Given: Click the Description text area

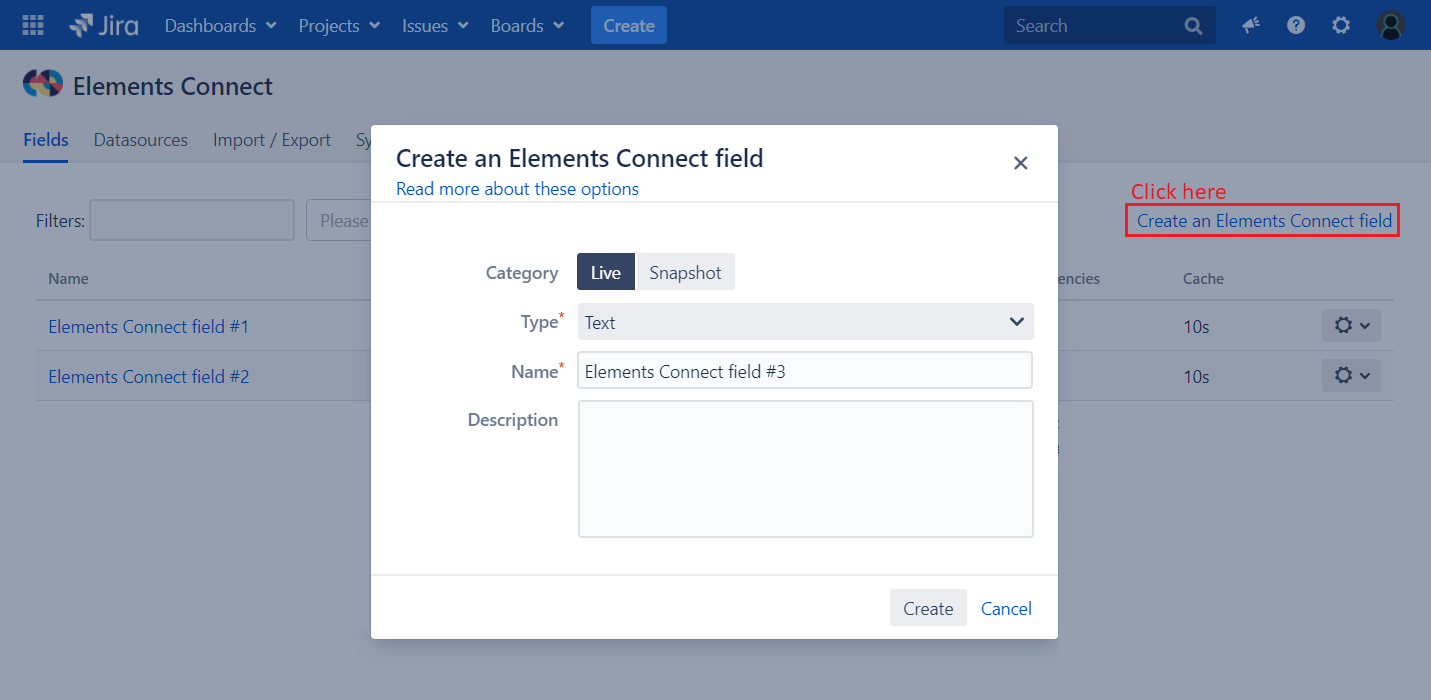Looking at the screenshot, I should 805,469.
